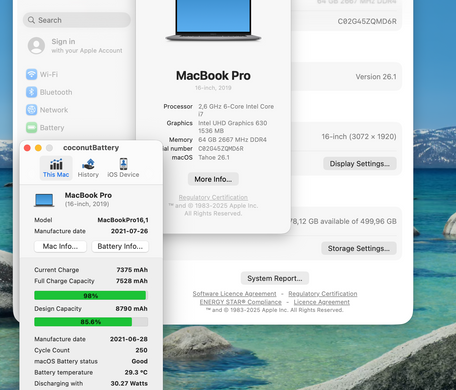The width and height of the screenshot is (456, 390).
Task: Click the serial number C02G45ZQMD6R in Settings
Action: (367, 21)
